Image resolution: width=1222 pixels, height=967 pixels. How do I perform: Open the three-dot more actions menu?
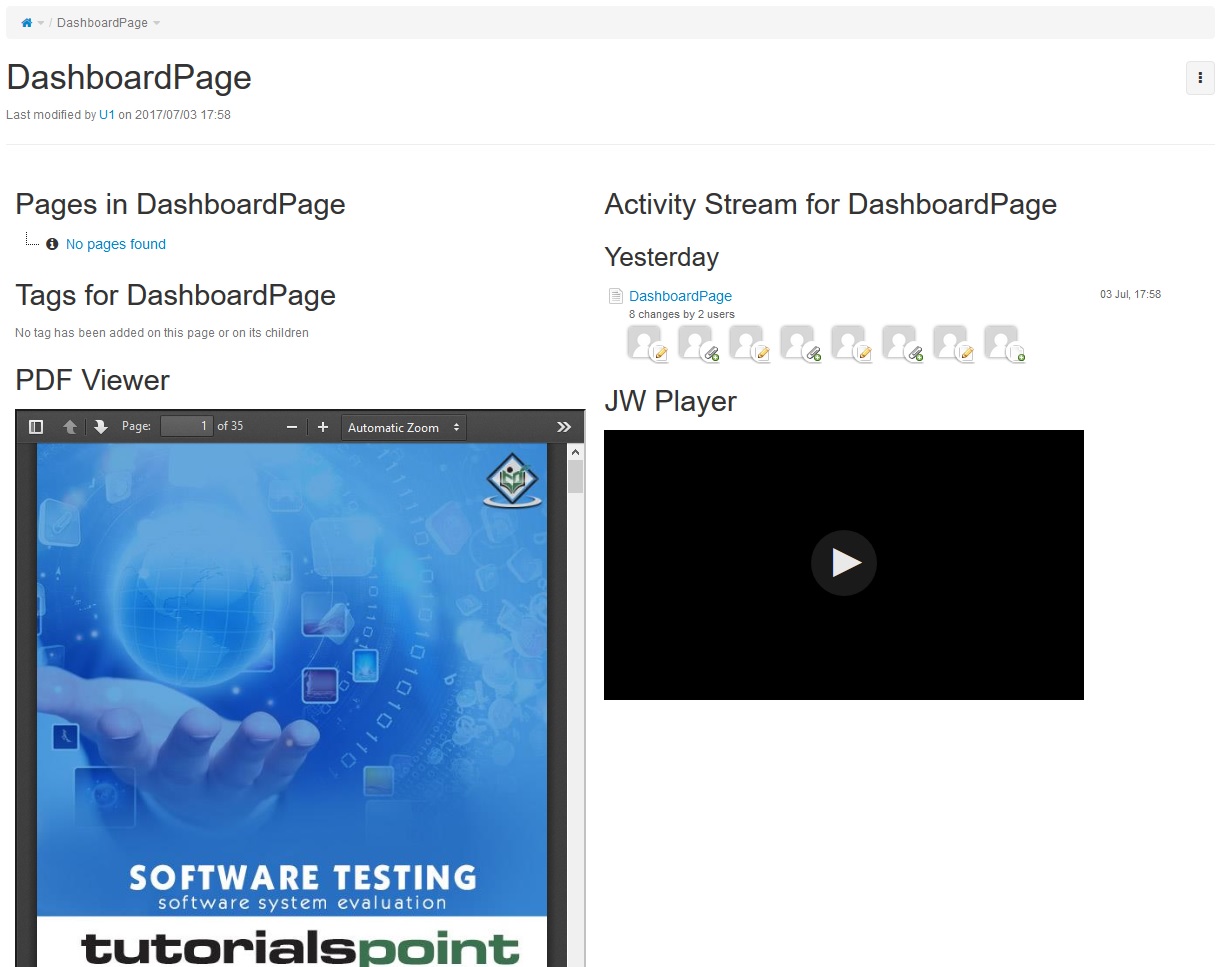(x=1199, y=78)
